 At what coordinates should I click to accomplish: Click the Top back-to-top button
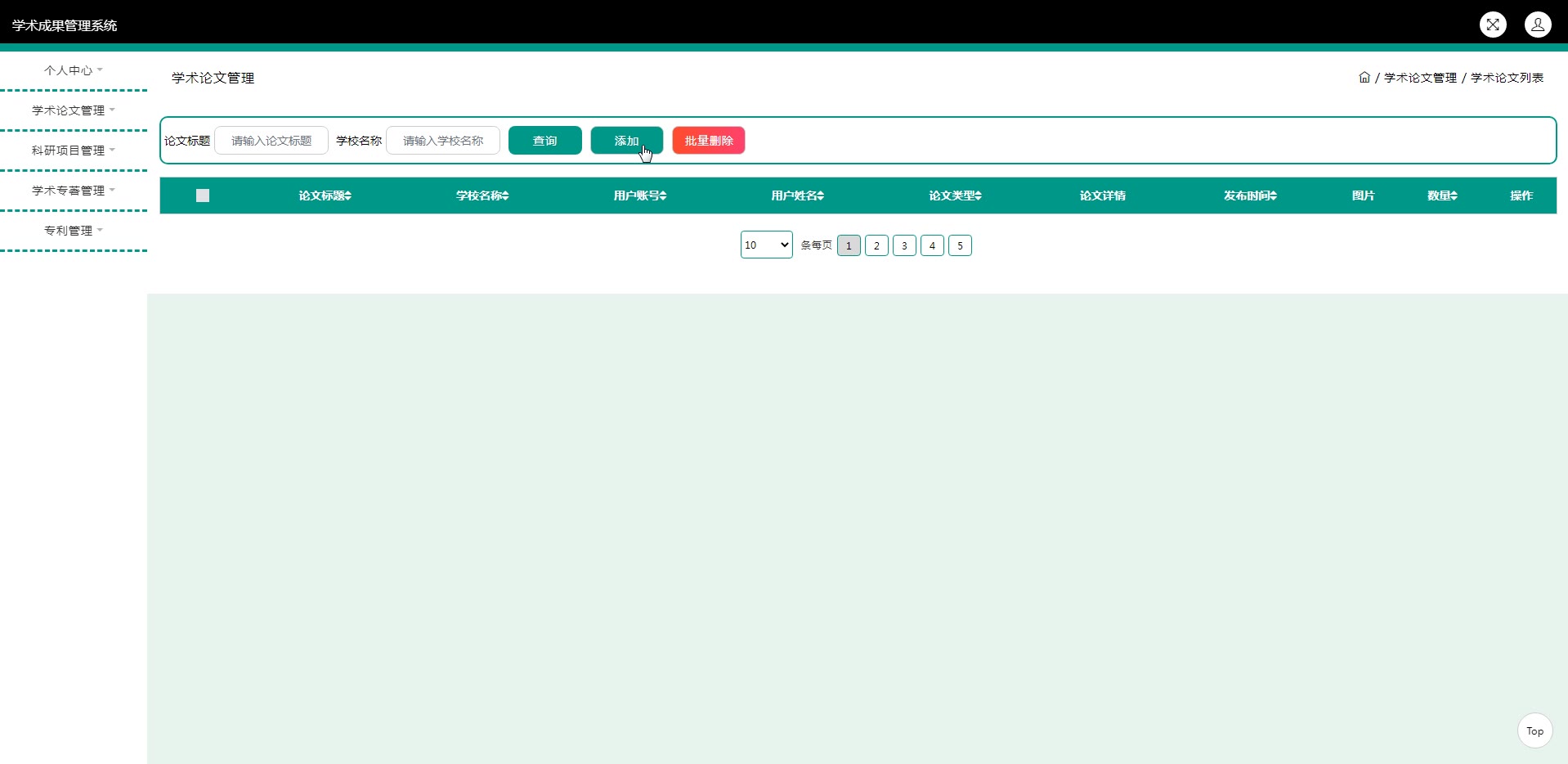pyautogui.click(x=1535, y=730)
